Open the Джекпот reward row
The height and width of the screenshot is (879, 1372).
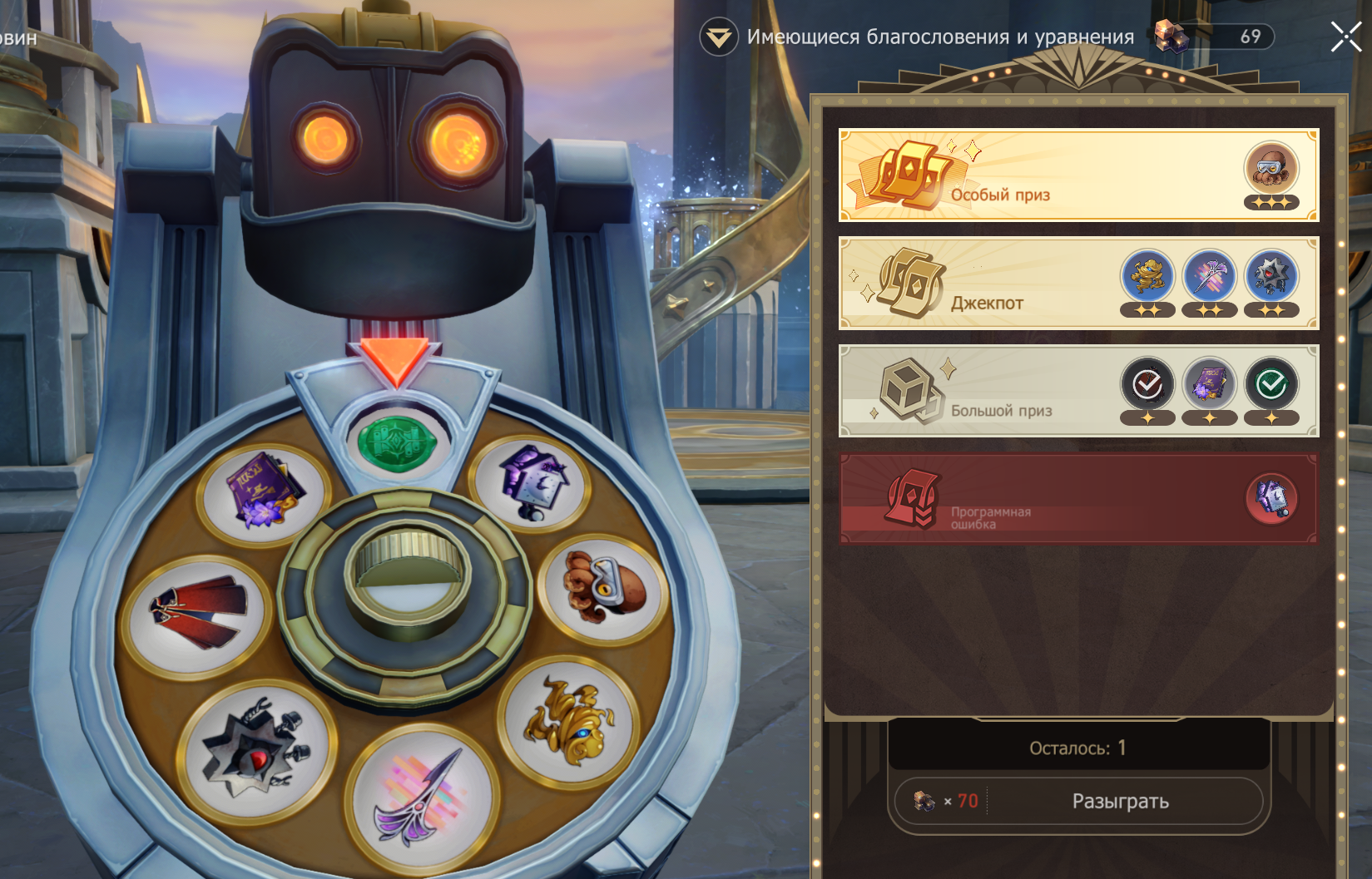tap(1078, 284)
